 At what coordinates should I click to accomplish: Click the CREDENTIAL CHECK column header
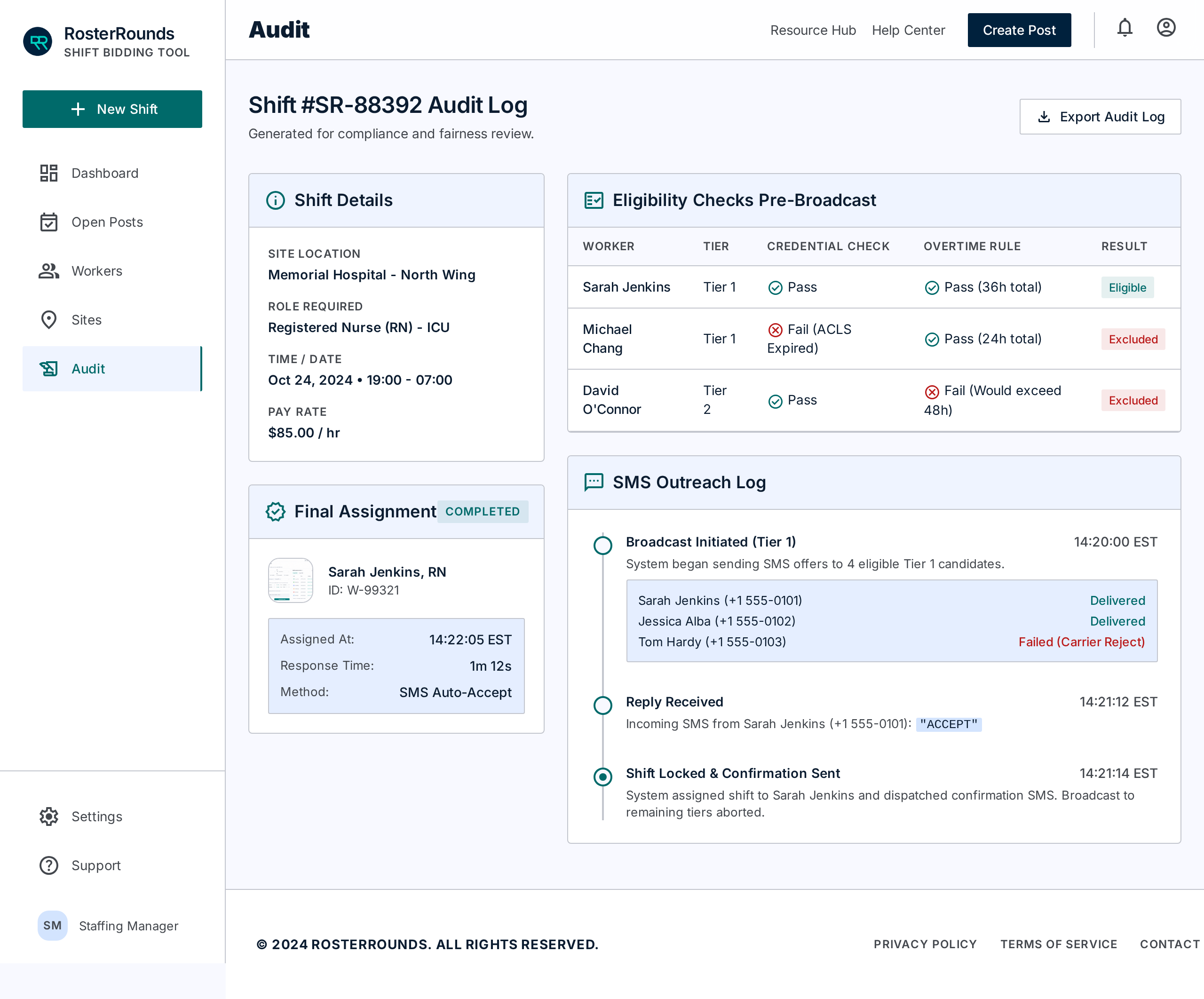pos(828,246)
